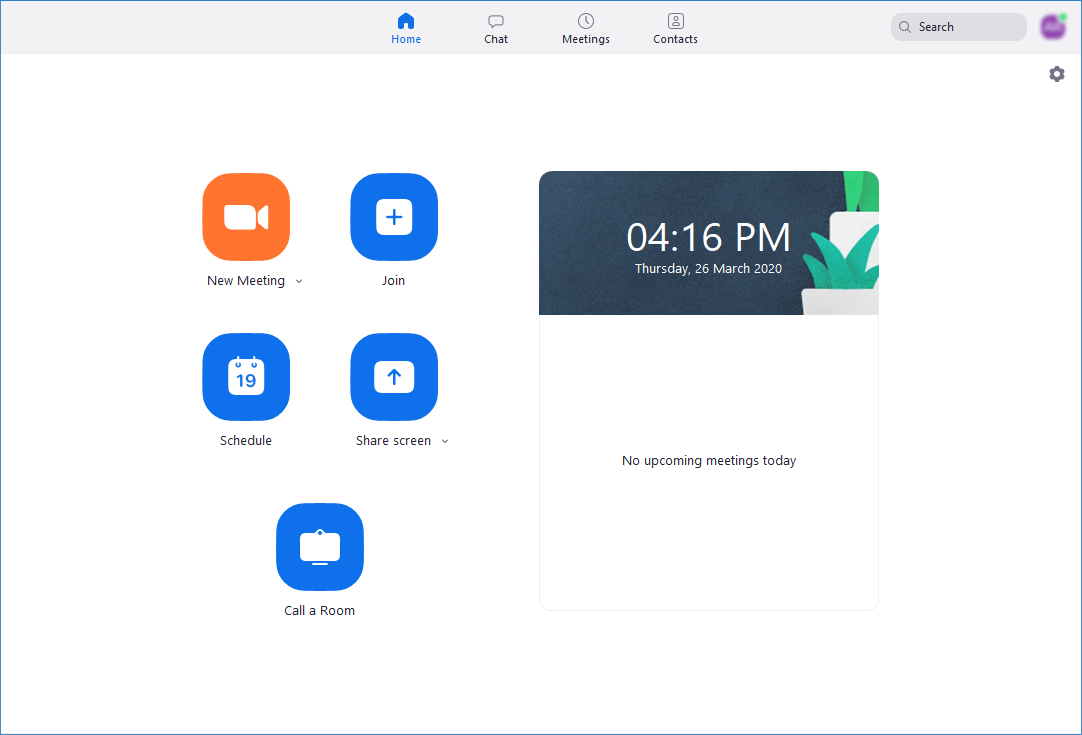Click the Share screen label

(393, 440)
